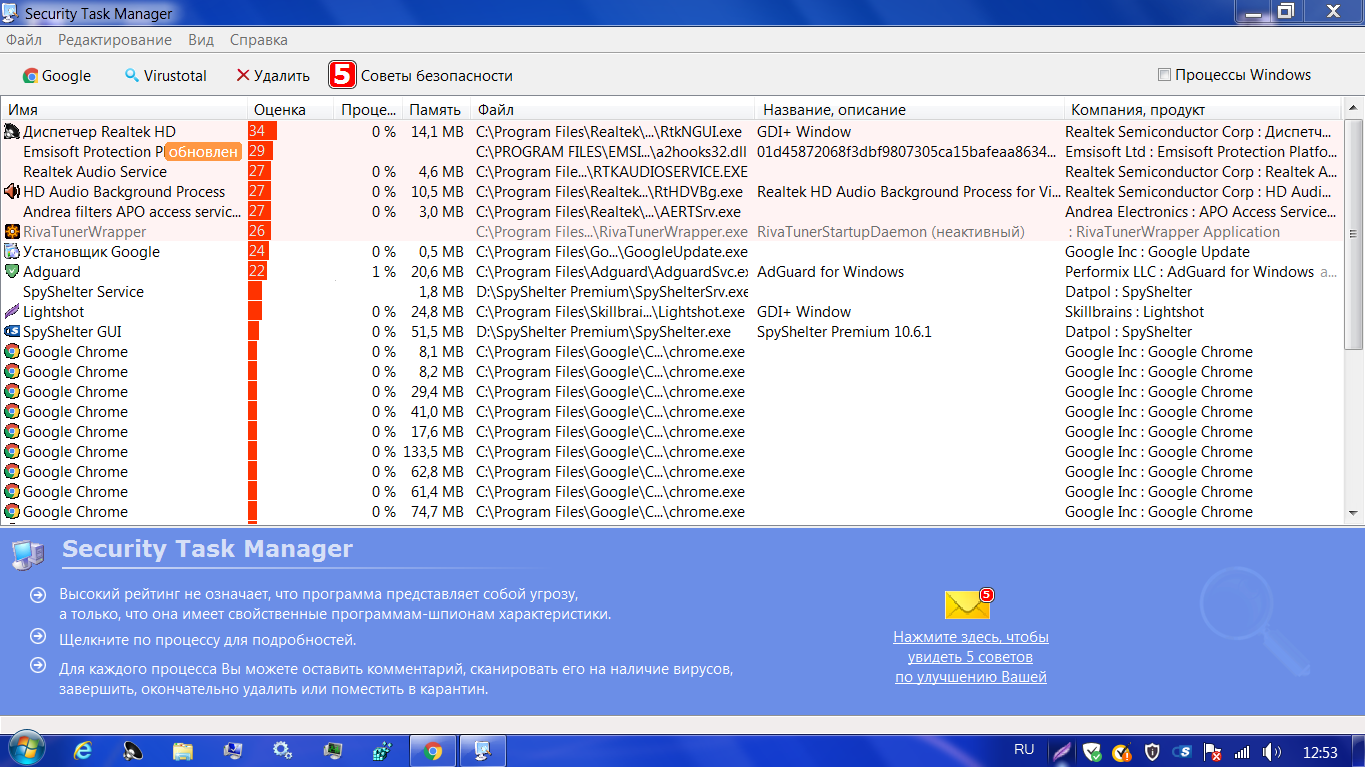
Task: Open the purple feather Lightshot tray icon
Action: pos(1062,752)
